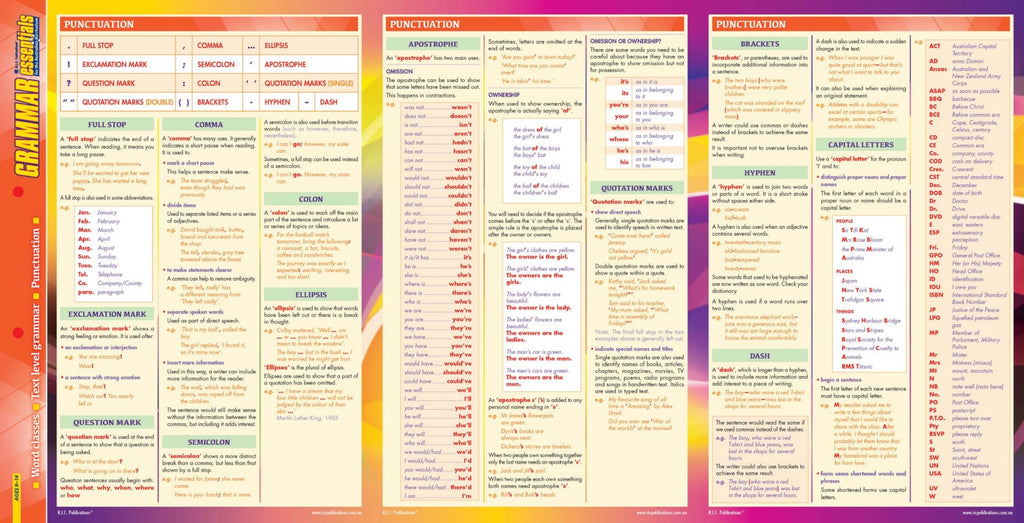Click BRACKETS in the symbols table
The height and width of the screenshot is (523, 1024).
[212, 103]
